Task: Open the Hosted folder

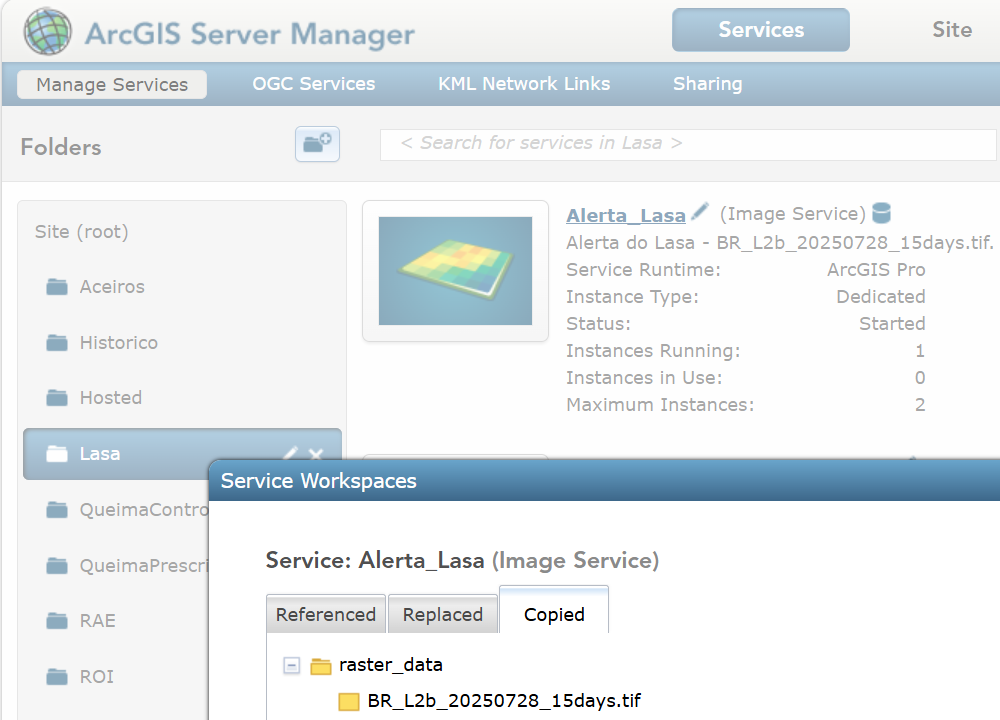Action: (x=111, y=398)
